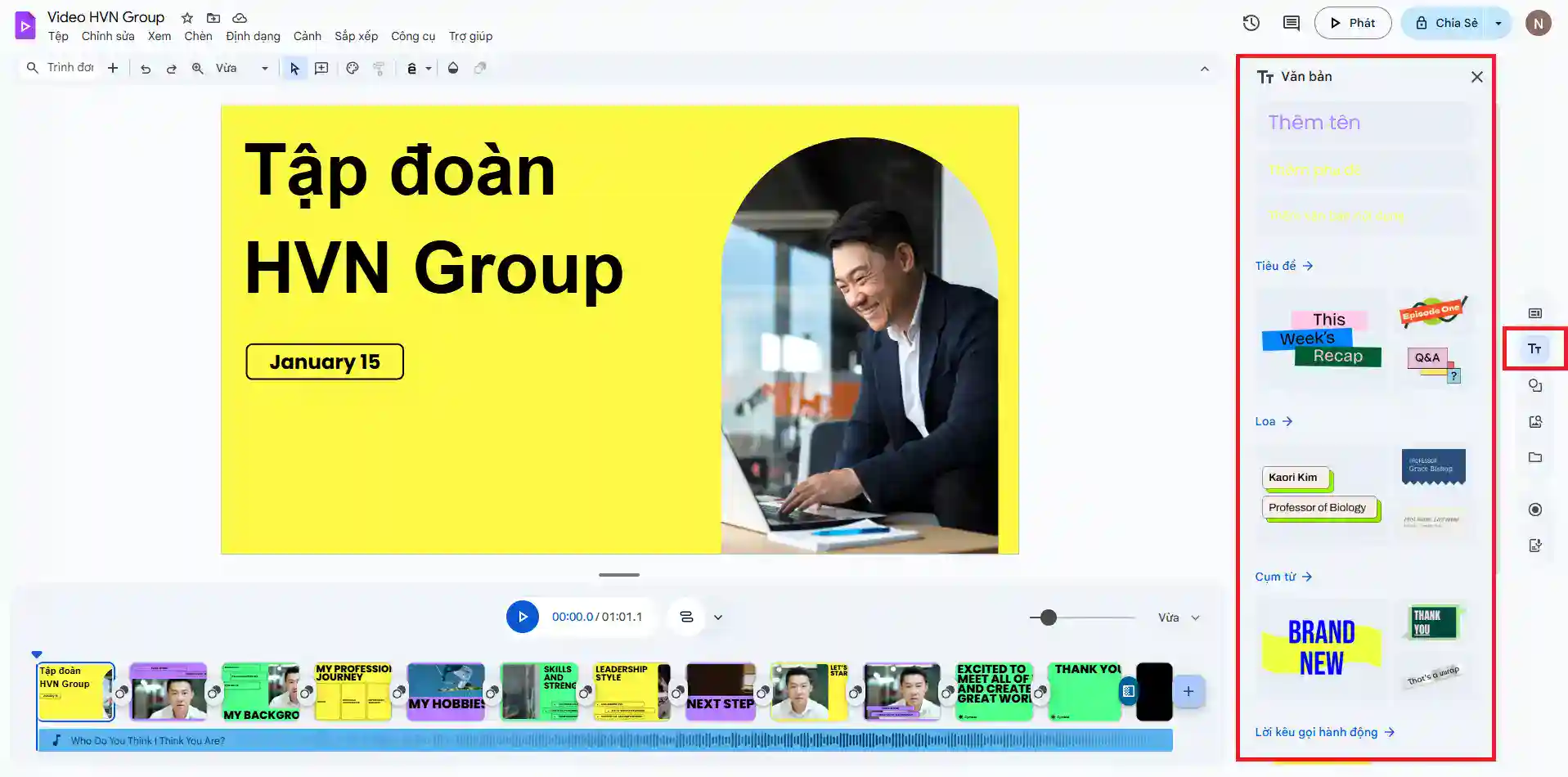Open the Cảnh menu
The image size is (1568, 777).
(x=307, y=36)
